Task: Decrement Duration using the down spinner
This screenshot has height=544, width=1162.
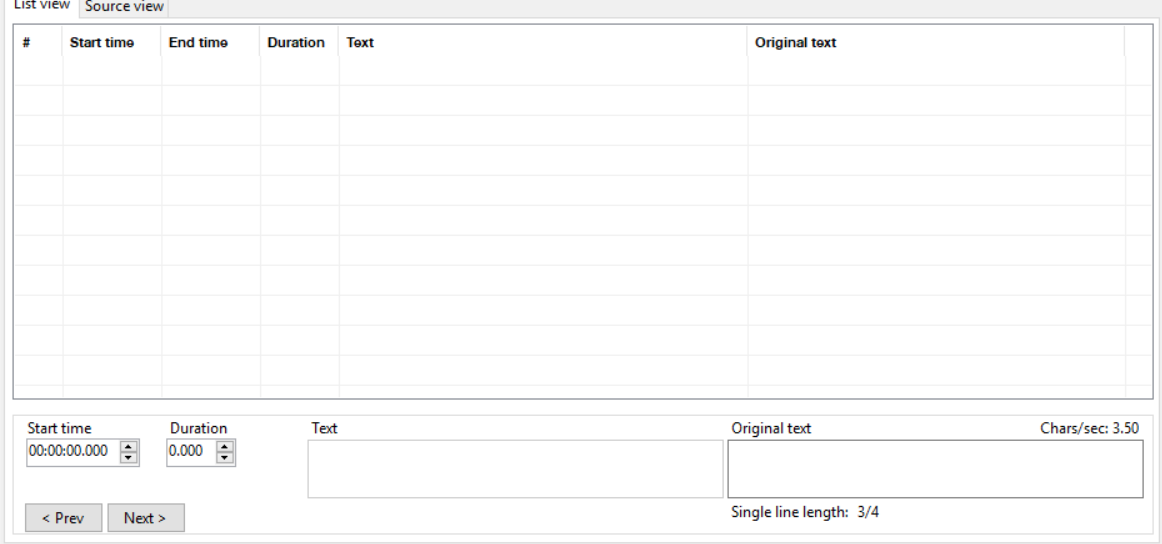Action: coord(225,458)
